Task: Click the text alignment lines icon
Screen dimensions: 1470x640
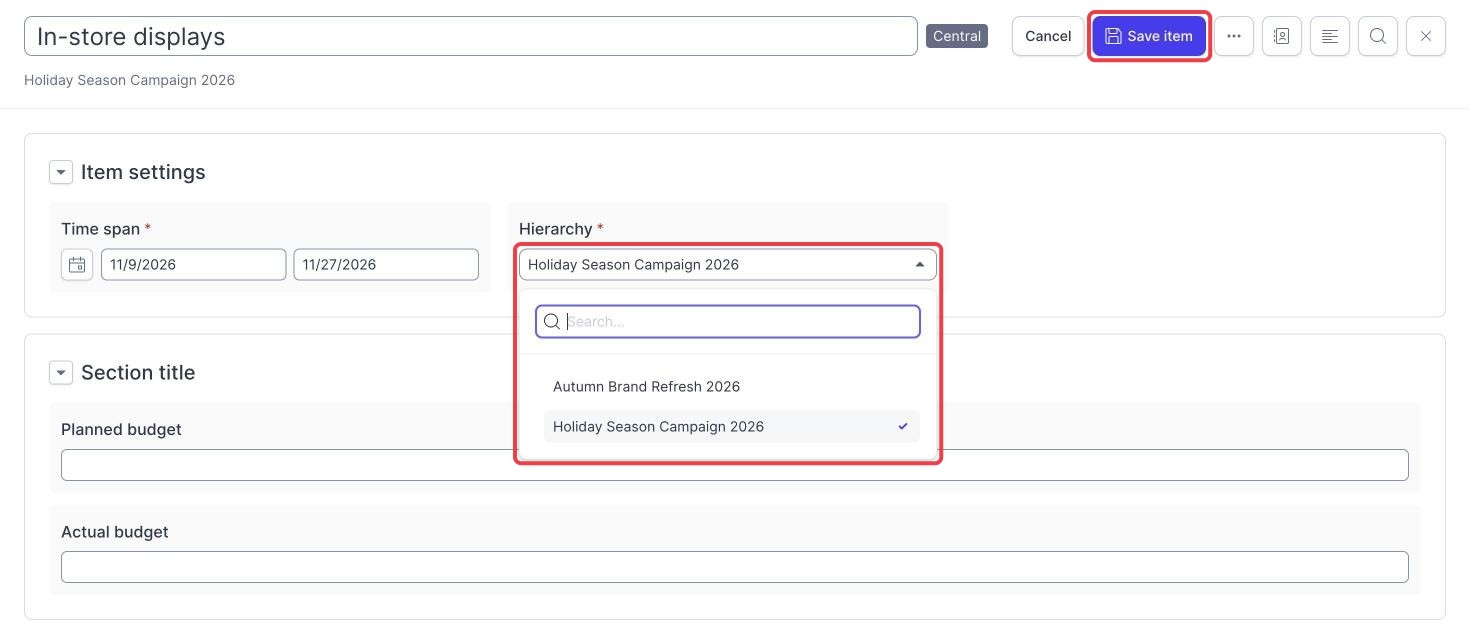Action: [x=1330, y=36]
